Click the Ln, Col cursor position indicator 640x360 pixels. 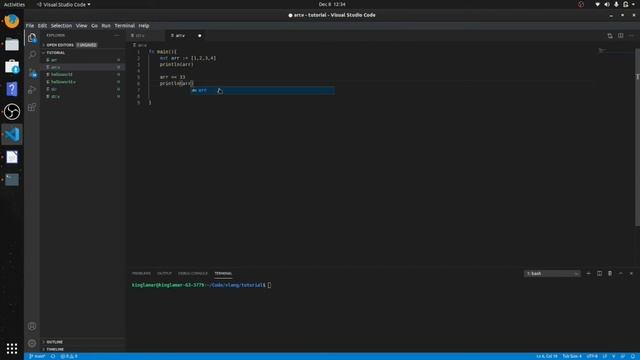click(x=547, y=356)
